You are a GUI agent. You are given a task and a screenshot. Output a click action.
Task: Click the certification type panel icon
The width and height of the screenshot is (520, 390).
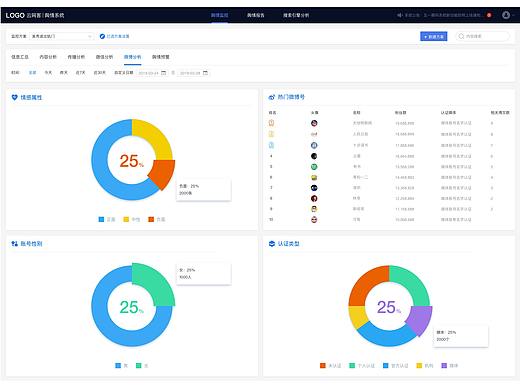coord(272,244)
